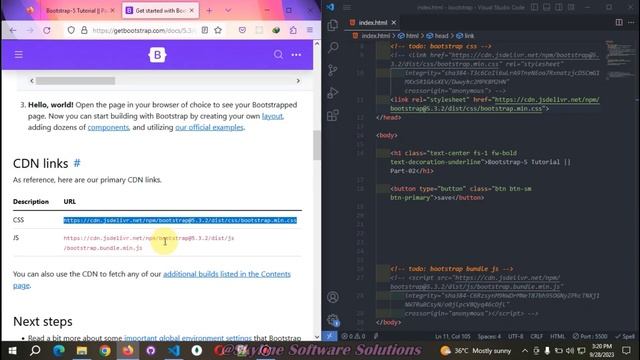Image resolution: width=640 pixels, height=360 pixels.
Task: Open additional builds listed in the Contents link
Action: 227,274
